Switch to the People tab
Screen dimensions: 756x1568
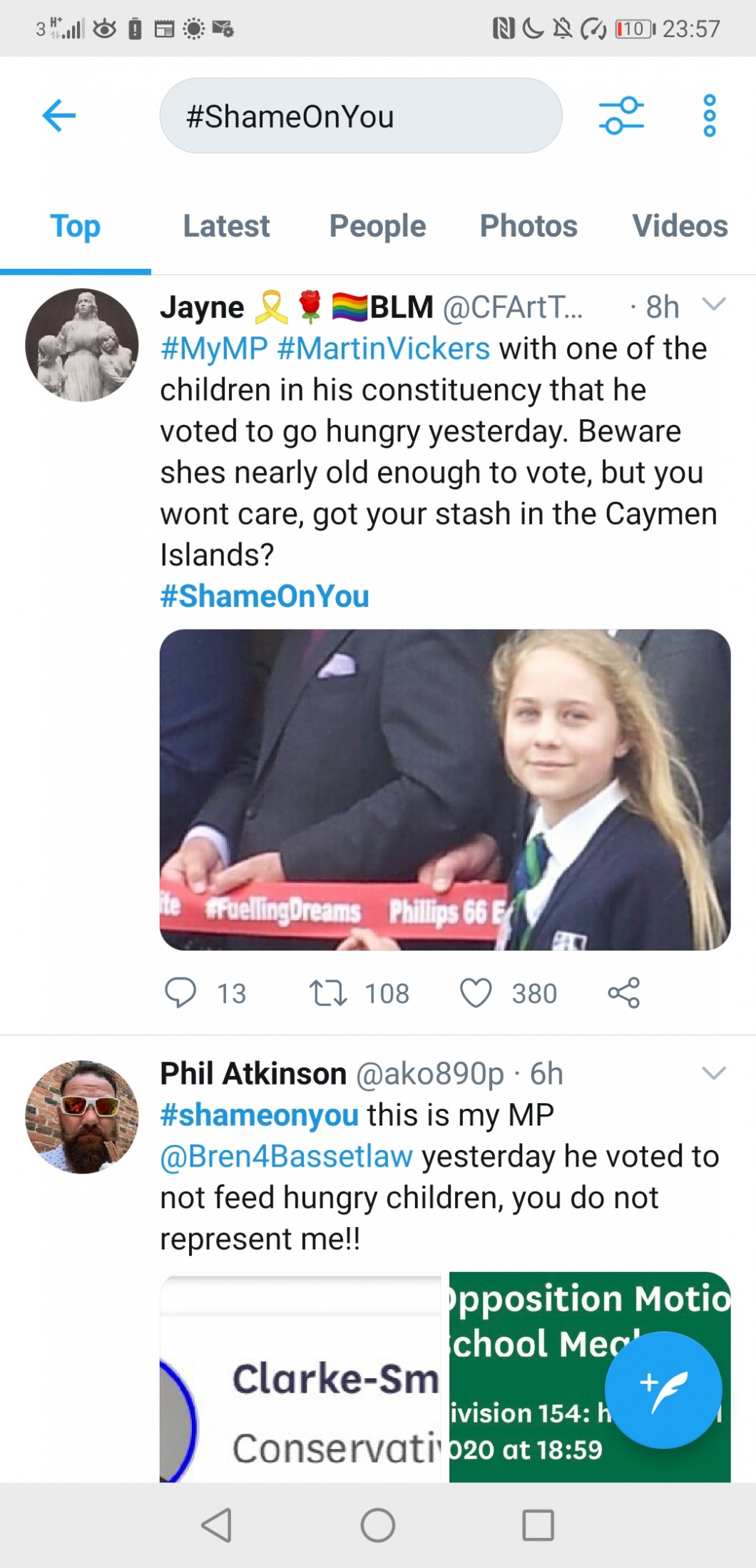377,226
